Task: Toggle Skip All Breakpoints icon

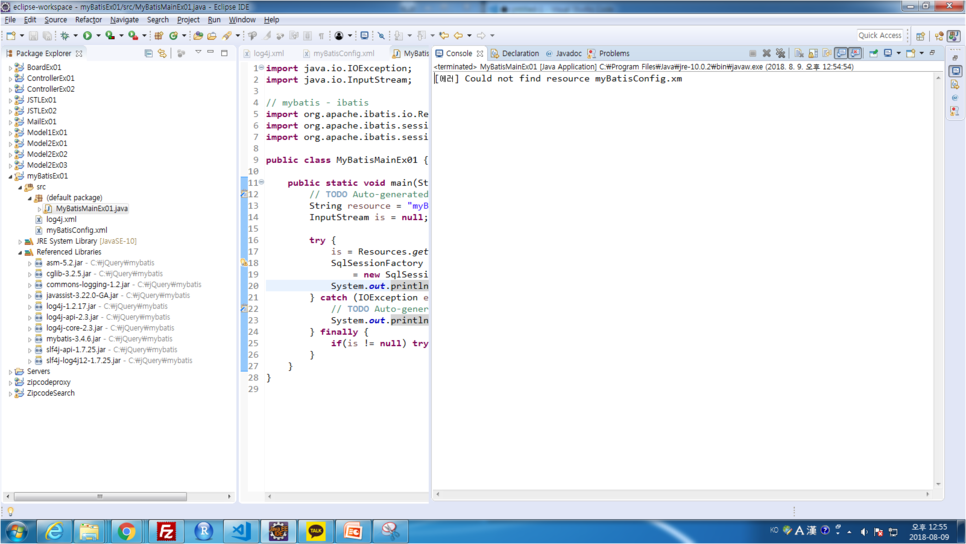Action: (381, 36)
